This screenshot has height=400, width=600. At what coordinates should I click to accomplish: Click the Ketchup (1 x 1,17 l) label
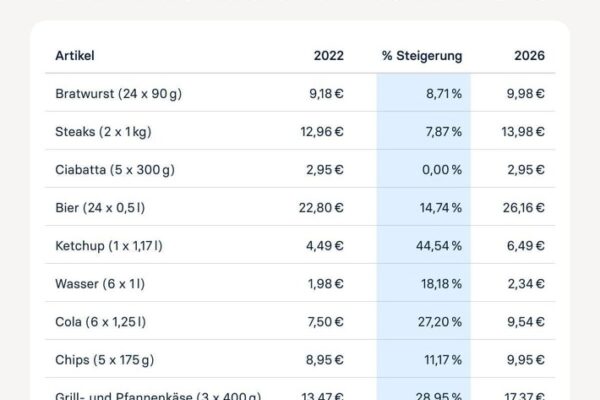[x=109, y=246]
